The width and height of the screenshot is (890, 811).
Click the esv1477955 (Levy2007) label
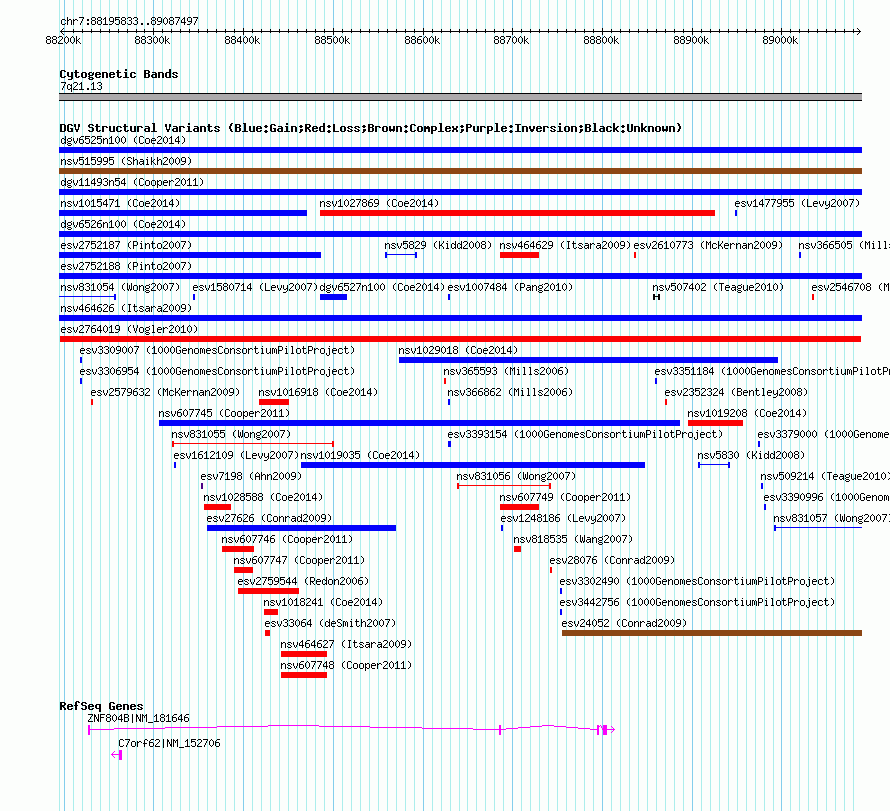tap(797, 203)
